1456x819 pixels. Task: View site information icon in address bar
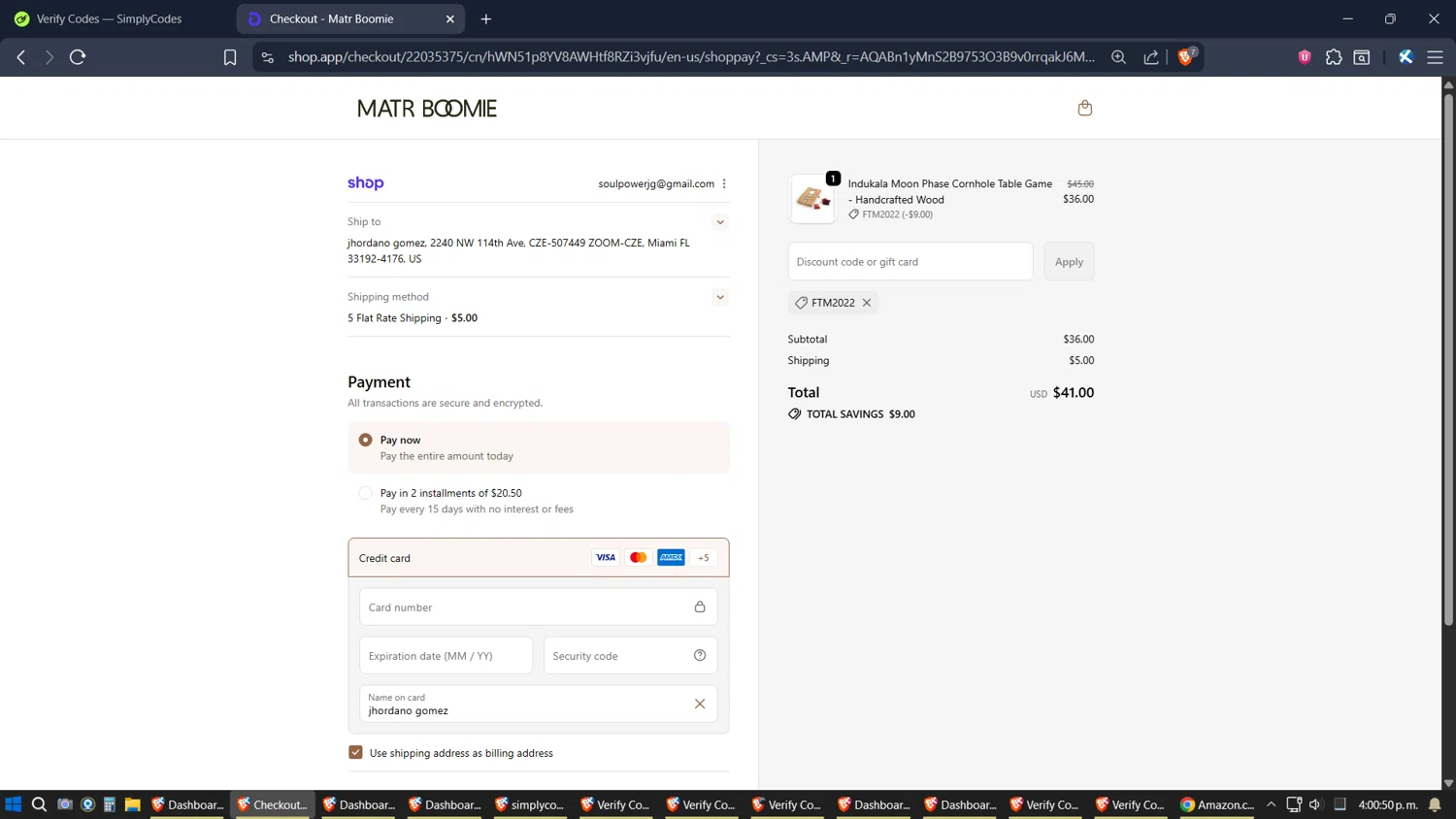268,57
